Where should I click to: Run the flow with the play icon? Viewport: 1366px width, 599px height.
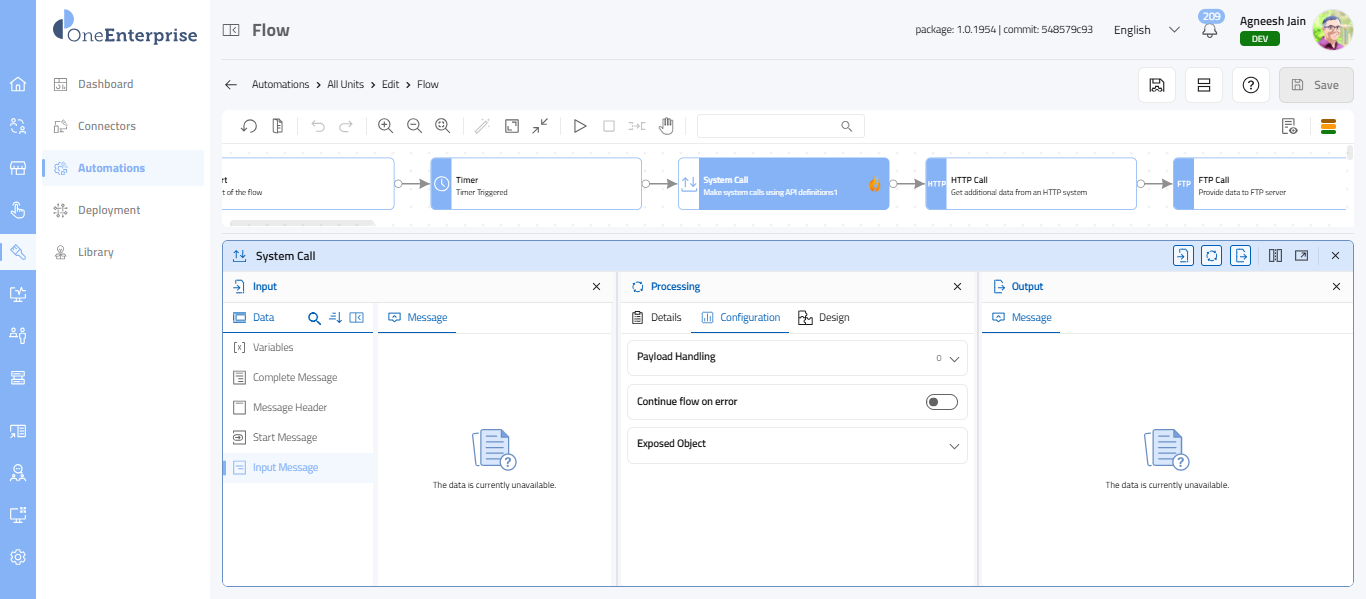[x=579, y=126]
